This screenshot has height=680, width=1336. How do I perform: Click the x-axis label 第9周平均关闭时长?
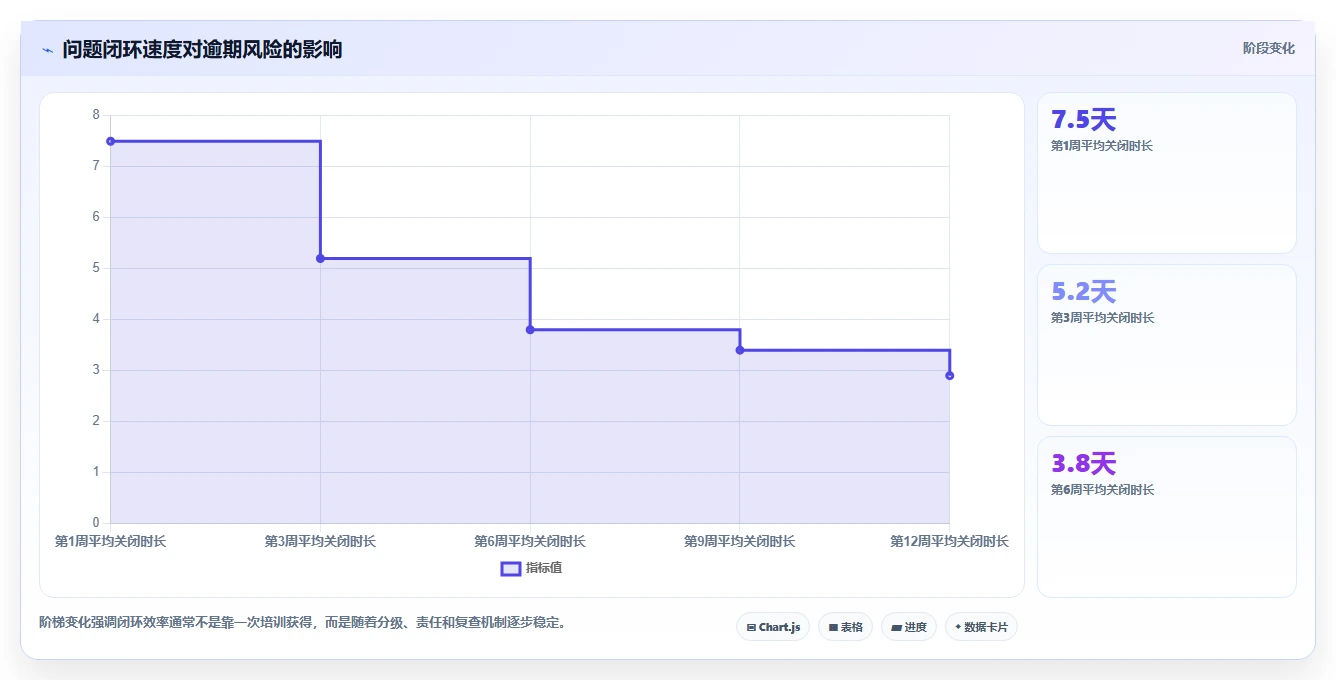click(x=740, y=541)
